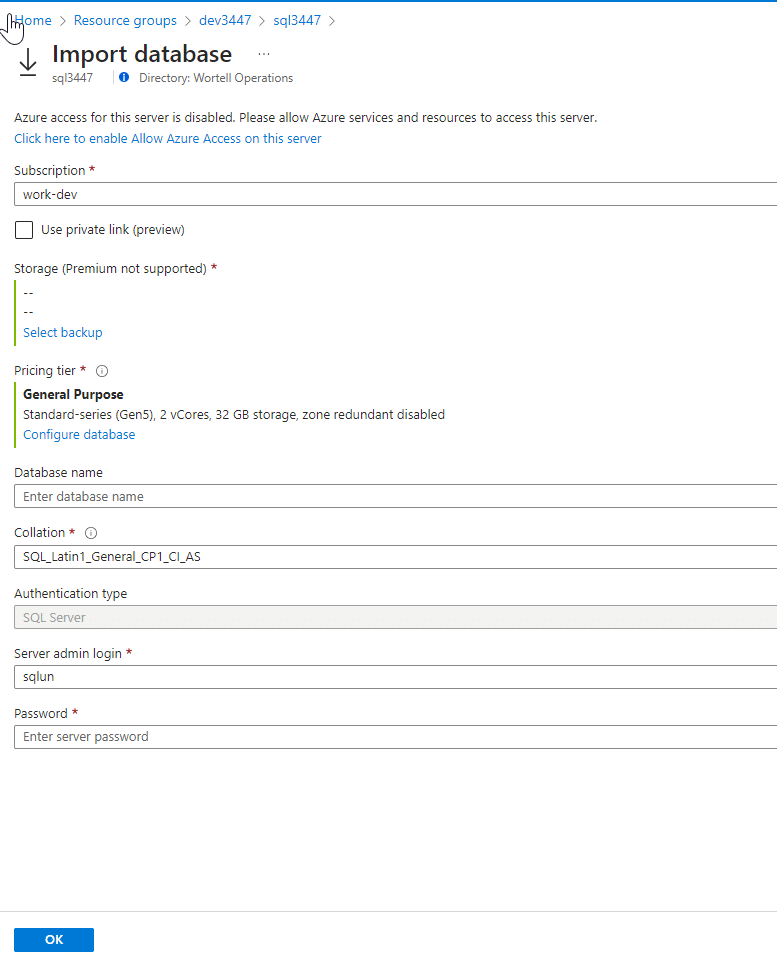Viewport: 777px width, 964px height.
Task: Open the more options ellipsis beside Import database
Action: coord(263,54)
